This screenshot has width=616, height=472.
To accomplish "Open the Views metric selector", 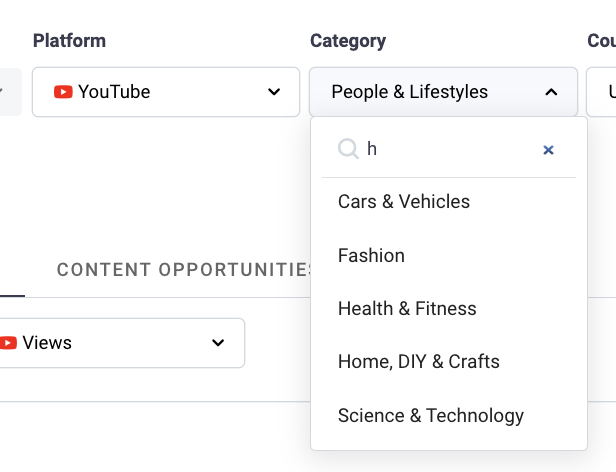I will pos(120,343).
